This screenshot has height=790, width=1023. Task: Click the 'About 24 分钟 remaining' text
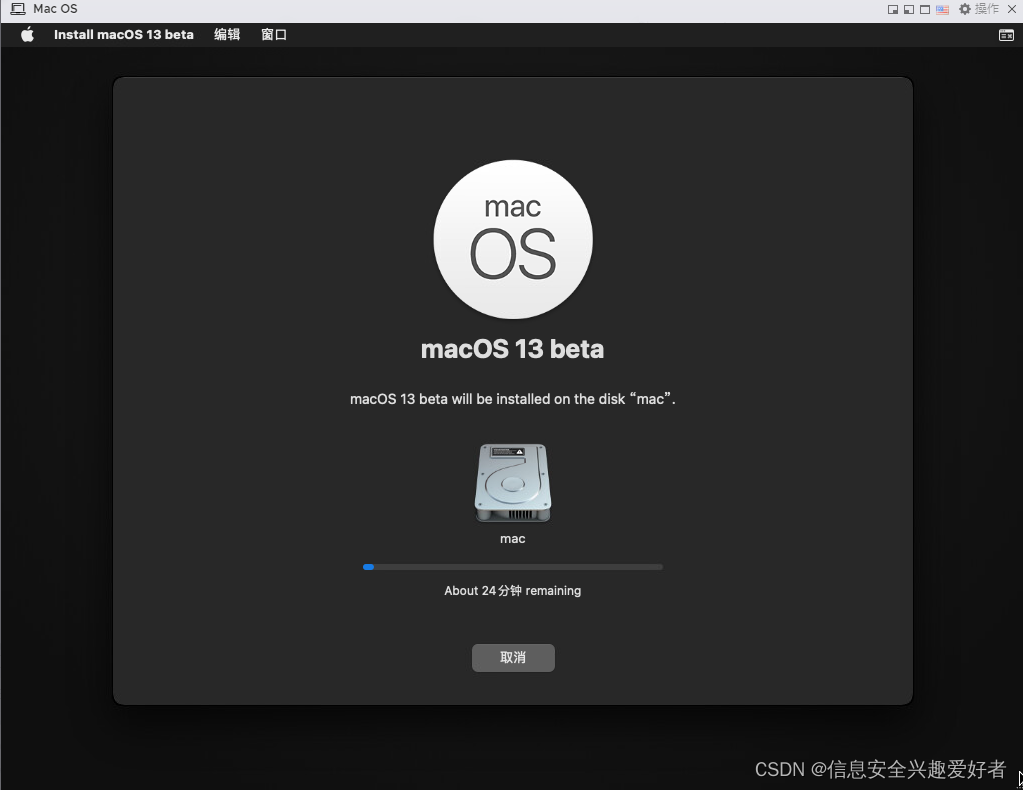[x=513, y=590]
